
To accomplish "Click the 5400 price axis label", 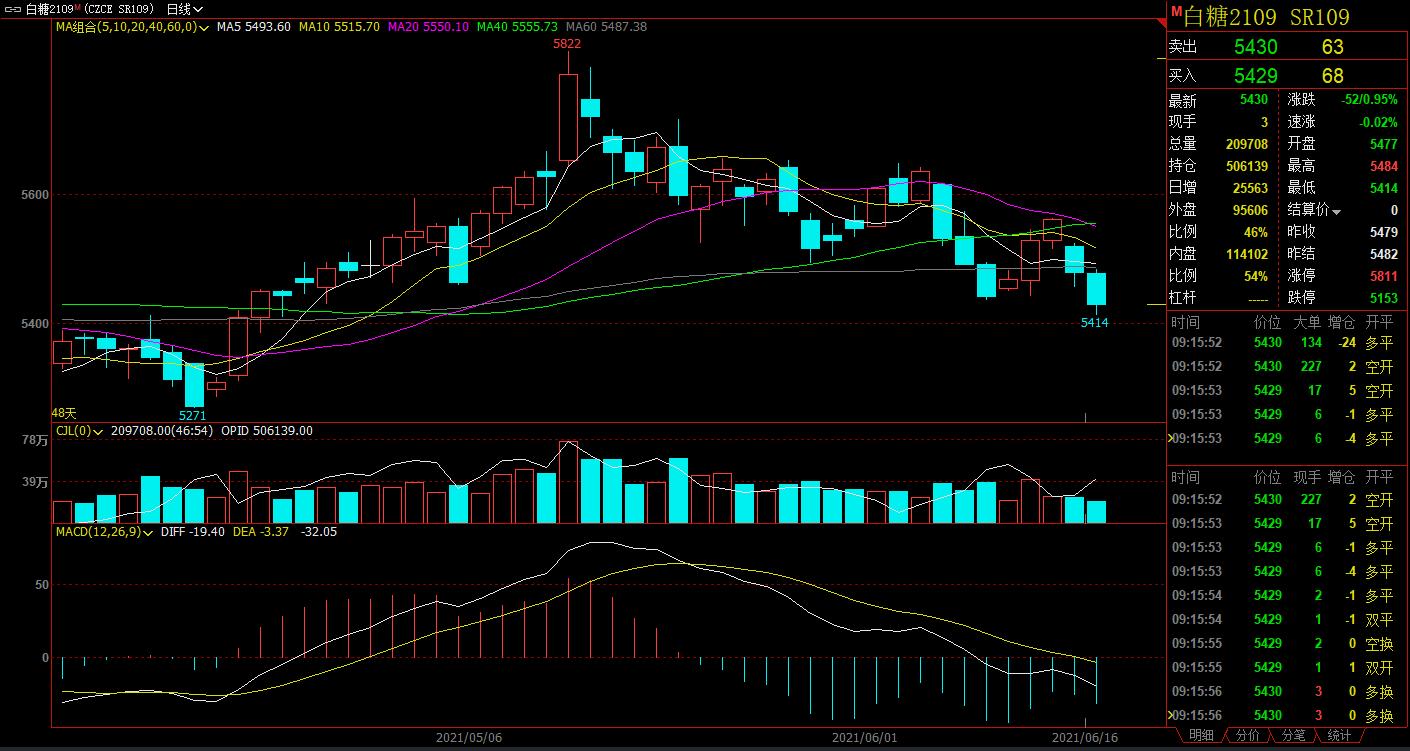I will [34, 324].
